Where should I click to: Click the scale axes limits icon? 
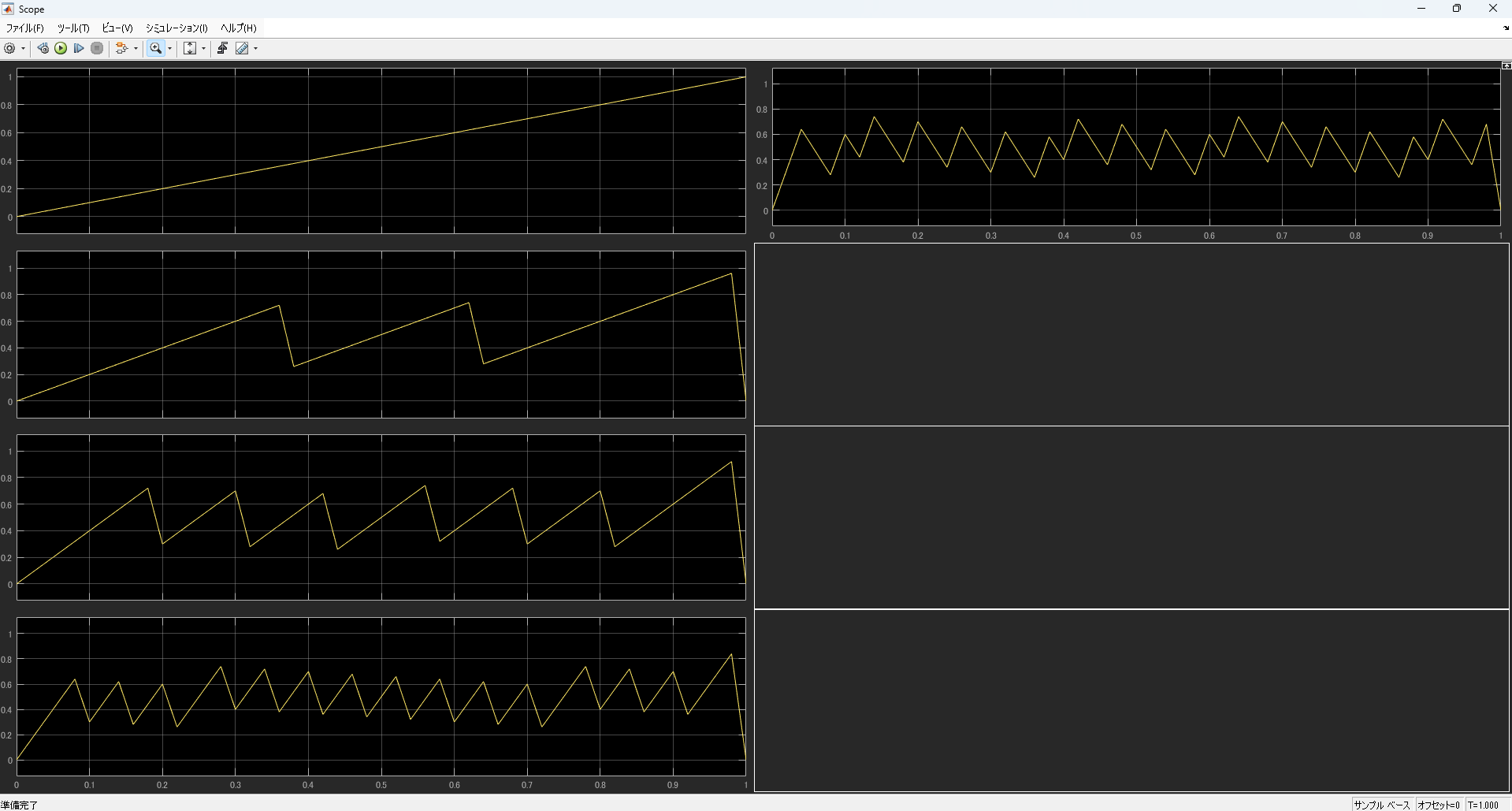click(x=190, y=48)
